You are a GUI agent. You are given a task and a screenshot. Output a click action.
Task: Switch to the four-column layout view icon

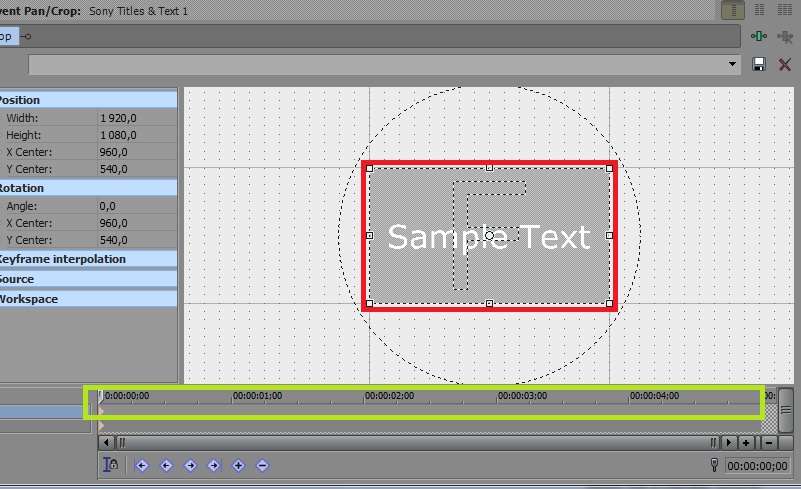coord(785,9)
